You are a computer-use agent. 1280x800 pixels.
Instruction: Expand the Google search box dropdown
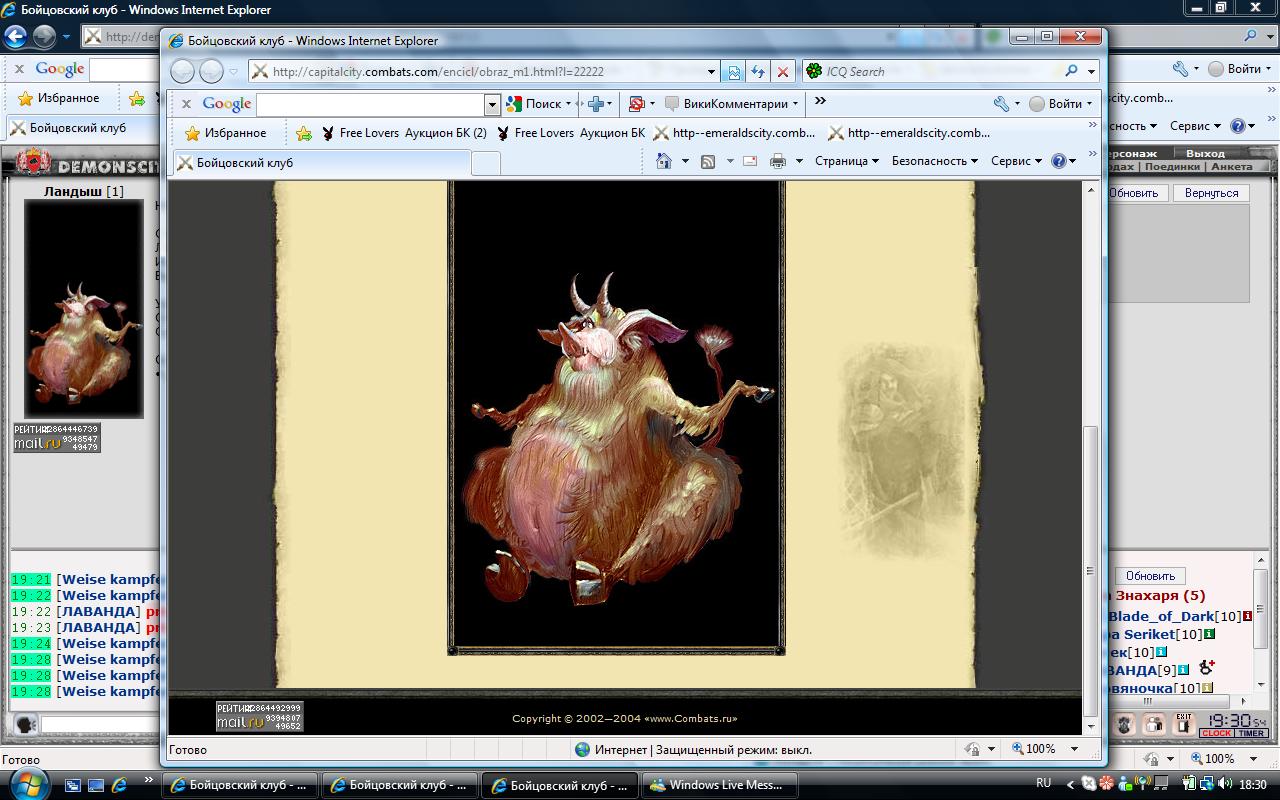(x=492, y=104)
